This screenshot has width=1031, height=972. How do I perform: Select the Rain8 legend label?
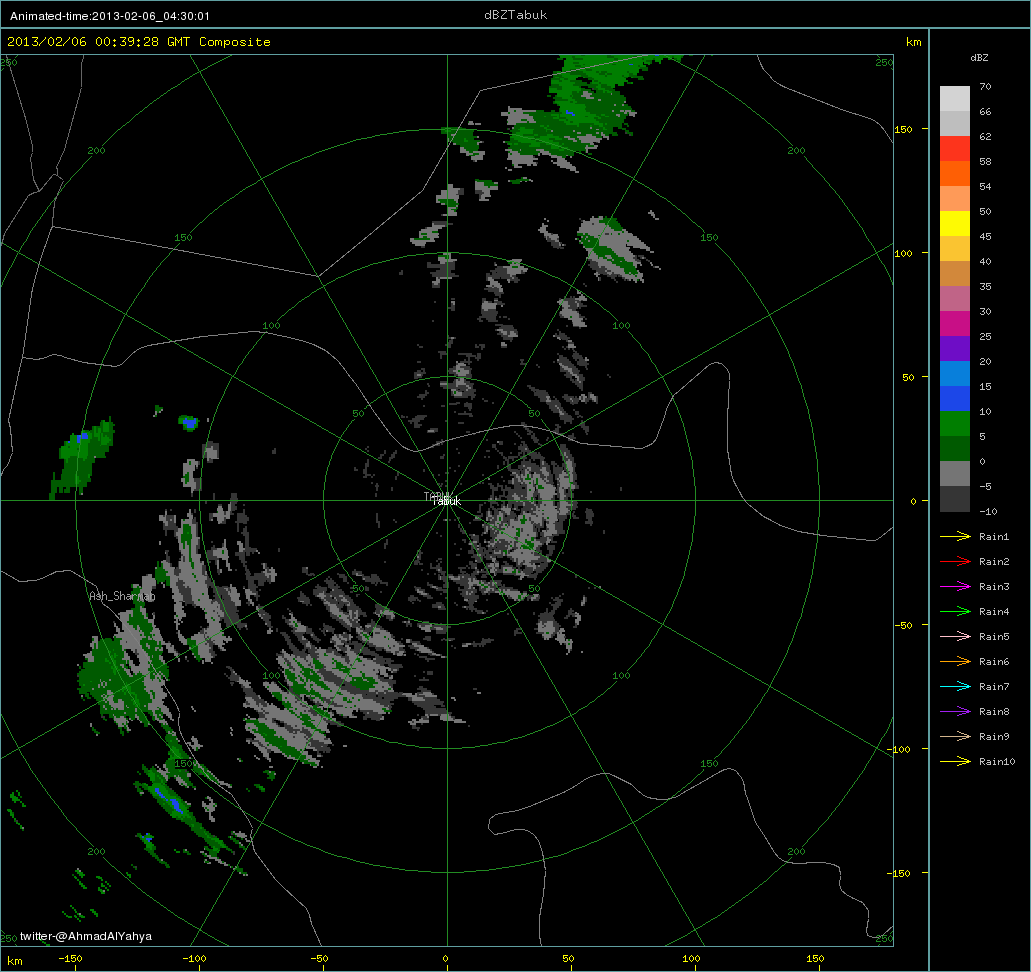(x=994, y=712)
